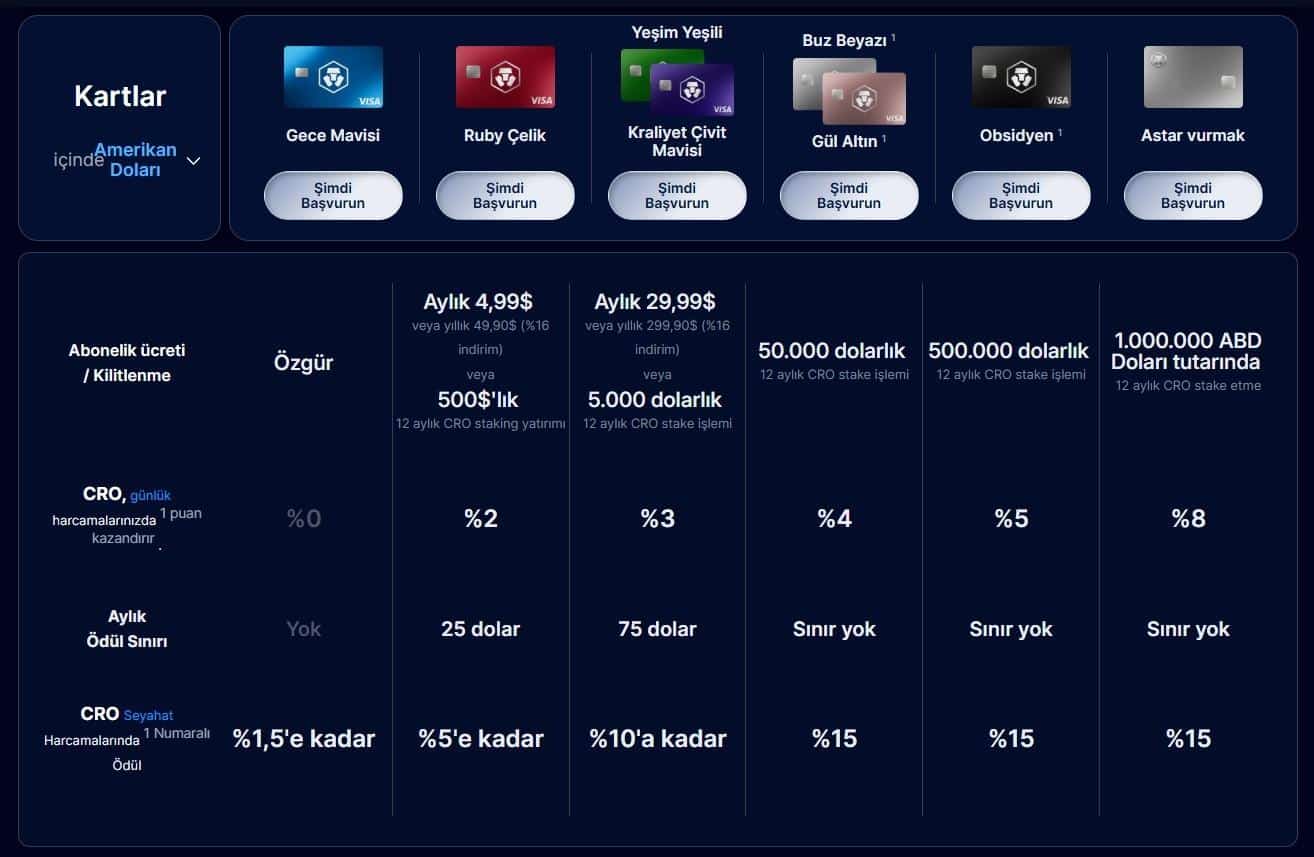Apply now for the Ruby Çelik card
The width and height of the screenshot is (1314, 857).
tap(505, 195)
